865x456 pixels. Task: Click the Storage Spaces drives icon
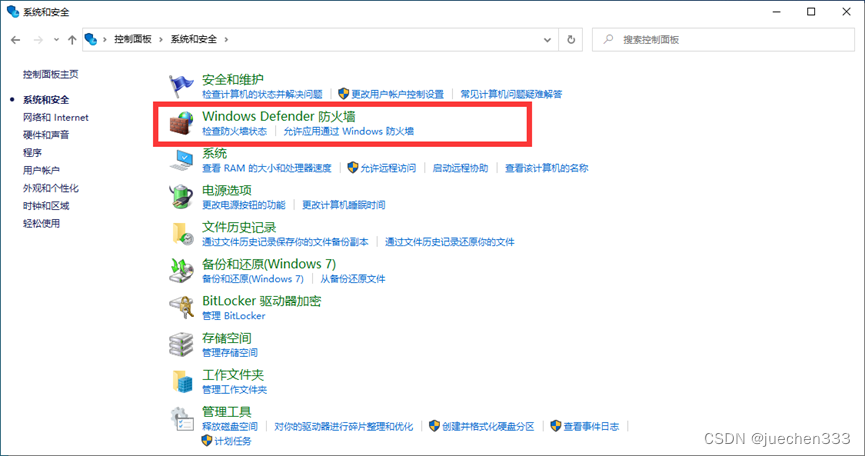[x=181, y=345]
